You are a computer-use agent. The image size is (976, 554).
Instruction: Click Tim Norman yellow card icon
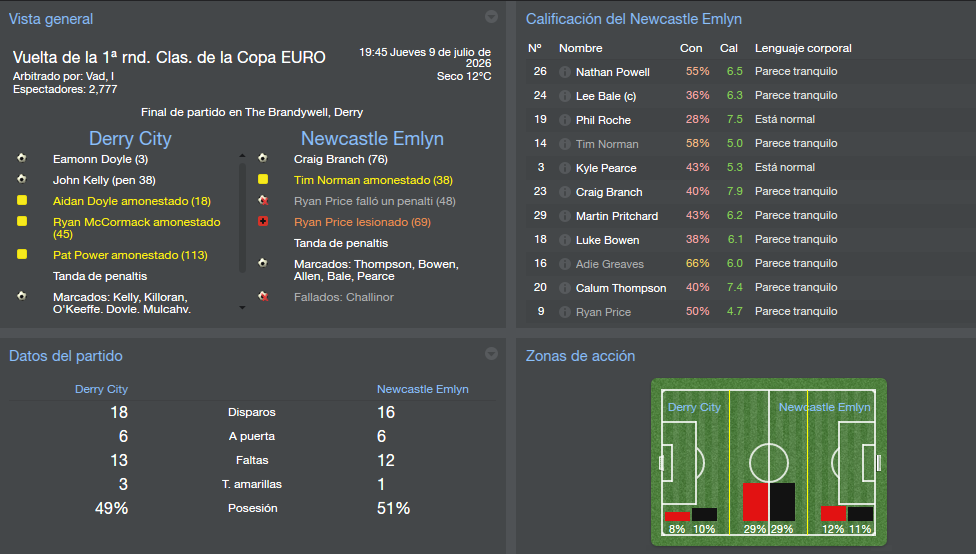point(263,180)
